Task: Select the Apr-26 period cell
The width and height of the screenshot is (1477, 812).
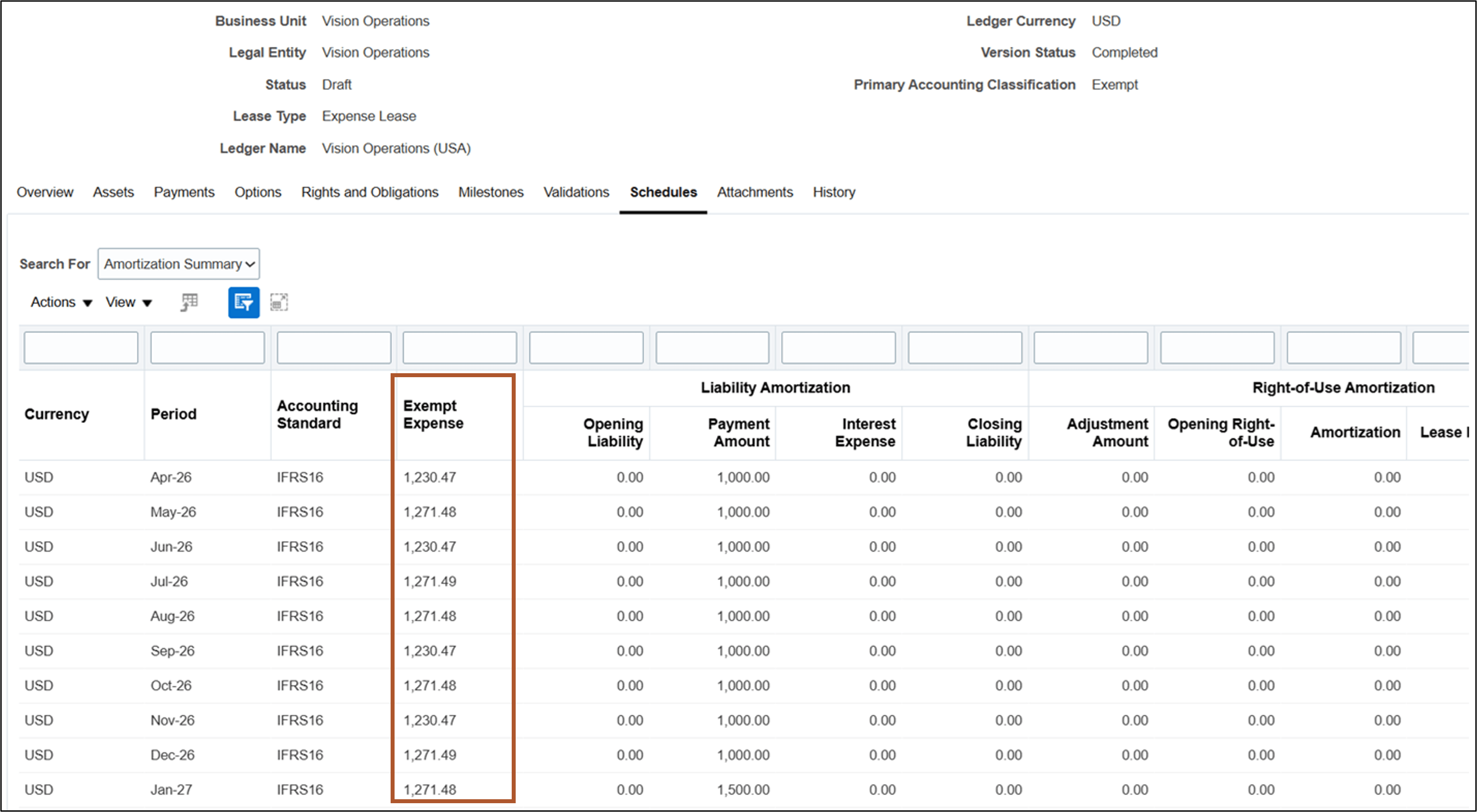Action: tap(171, 478)
